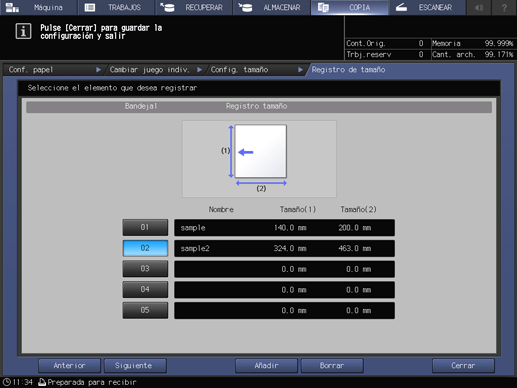Click the empty entry row for slot 05
The width and height of the screenshot is (517, 388).
[x=284, y=310]
